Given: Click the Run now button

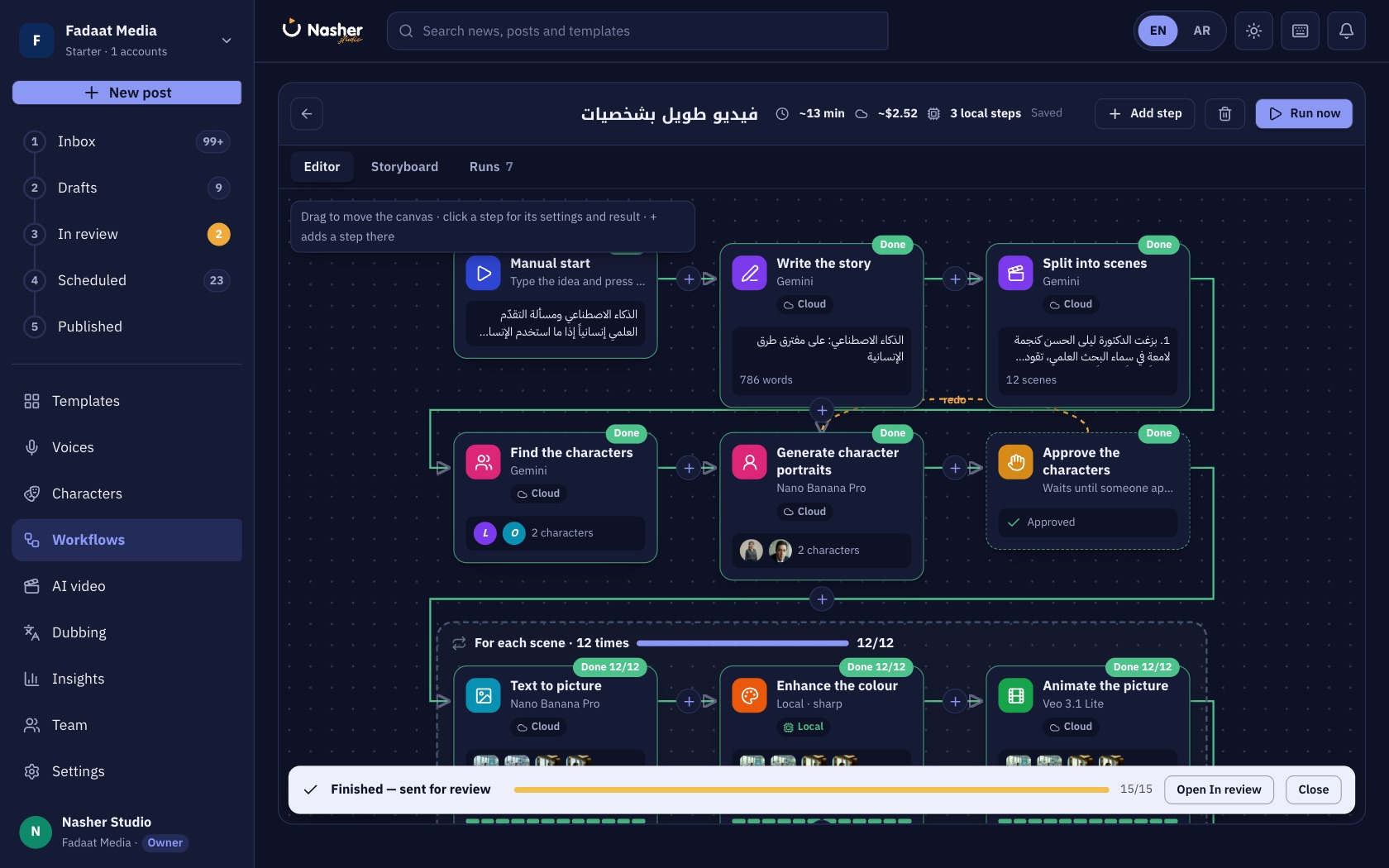Looking at the screenshot, I should click(x=1304, y=113).
